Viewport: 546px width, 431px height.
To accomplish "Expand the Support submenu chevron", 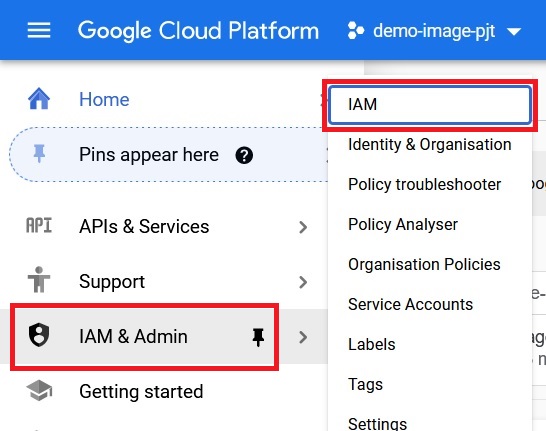I will click(x=303, y=282).
